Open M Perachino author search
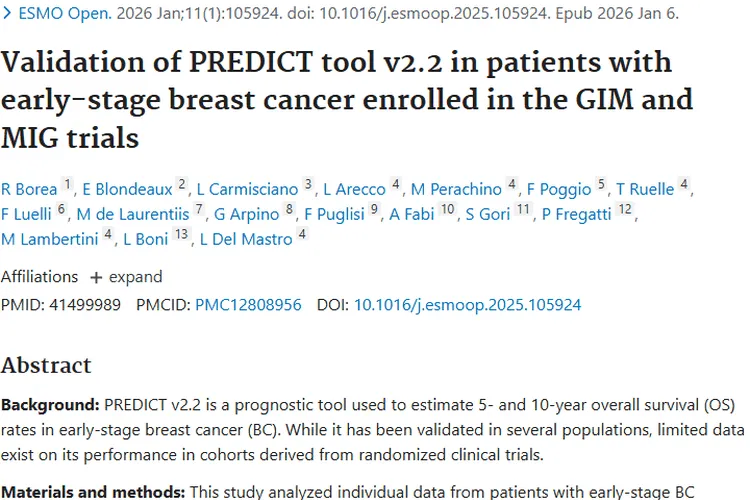The height and width of the screenshot is (500, 750). tap(457, 188)
